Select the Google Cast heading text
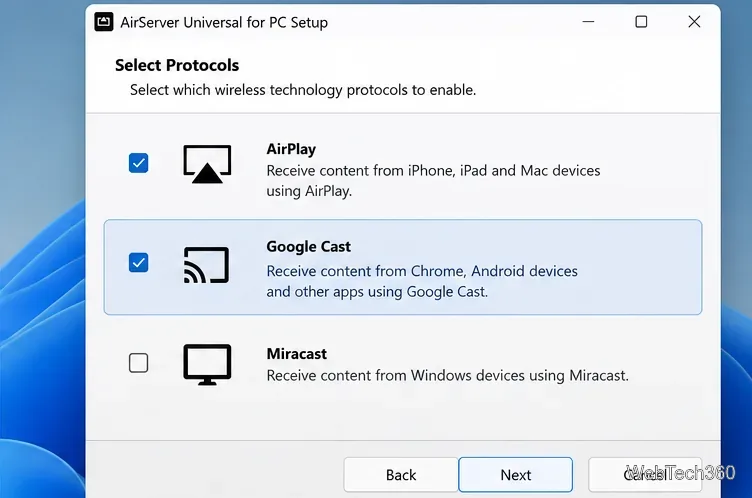The width and height of the screenshot is (752, 498). pos(308,247)
